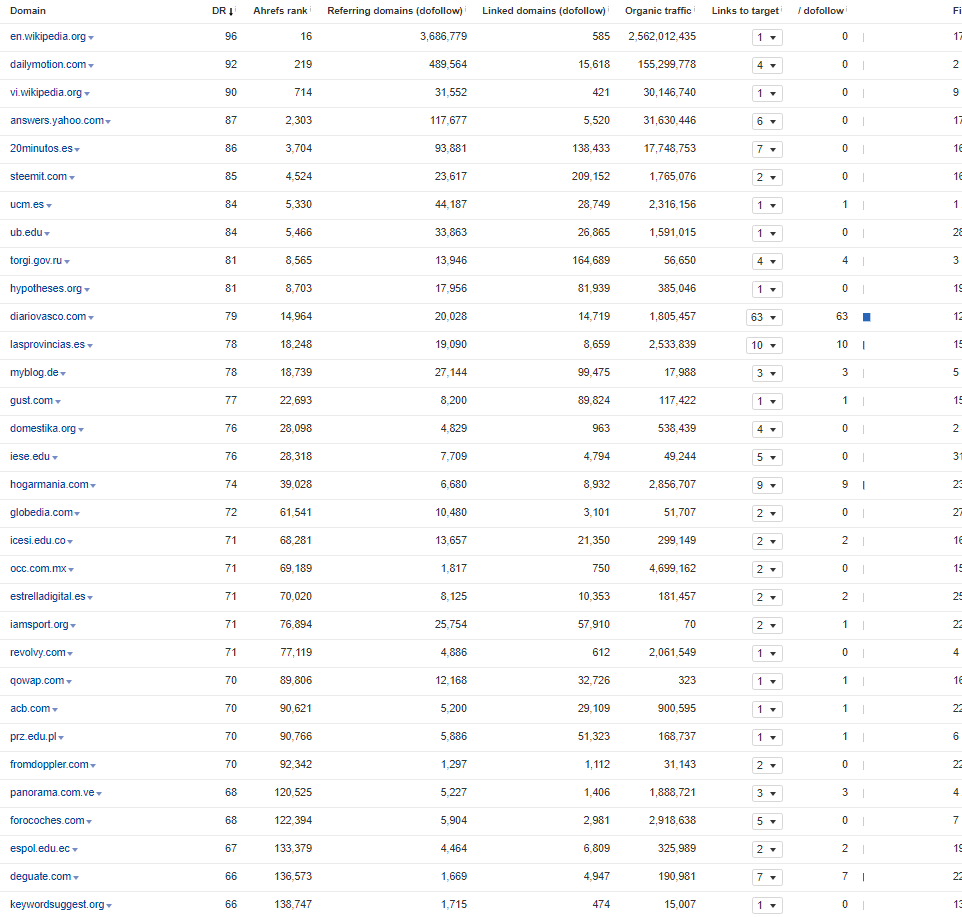Image resolution: width=962 pixels, height=917 pixels.
Task: Open the en.wikipedia.org domain link
Action: click(x=48, y=37)
